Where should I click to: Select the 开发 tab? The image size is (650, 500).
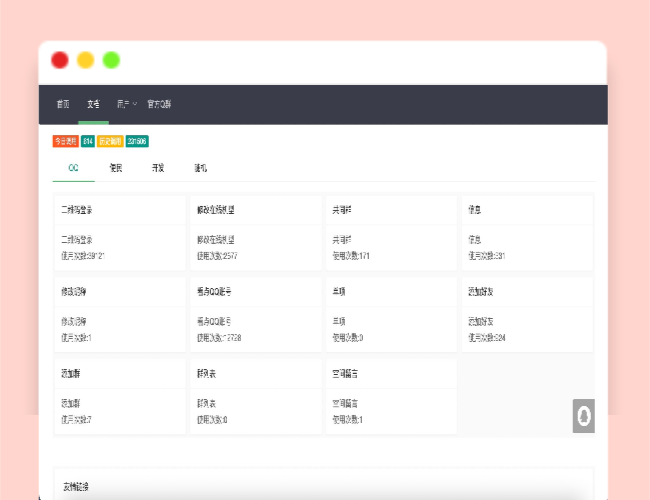click(158, 168)
